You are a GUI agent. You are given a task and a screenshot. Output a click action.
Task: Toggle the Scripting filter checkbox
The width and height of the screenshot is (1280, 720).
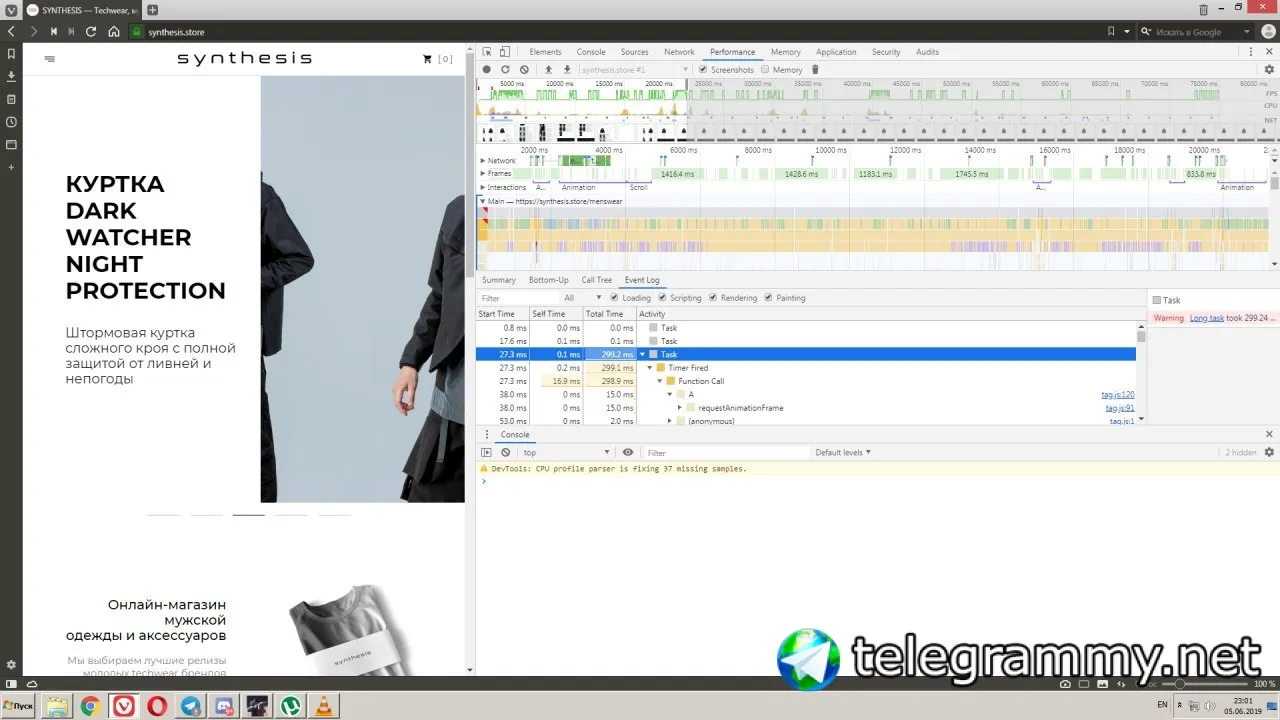coord(663,298)
